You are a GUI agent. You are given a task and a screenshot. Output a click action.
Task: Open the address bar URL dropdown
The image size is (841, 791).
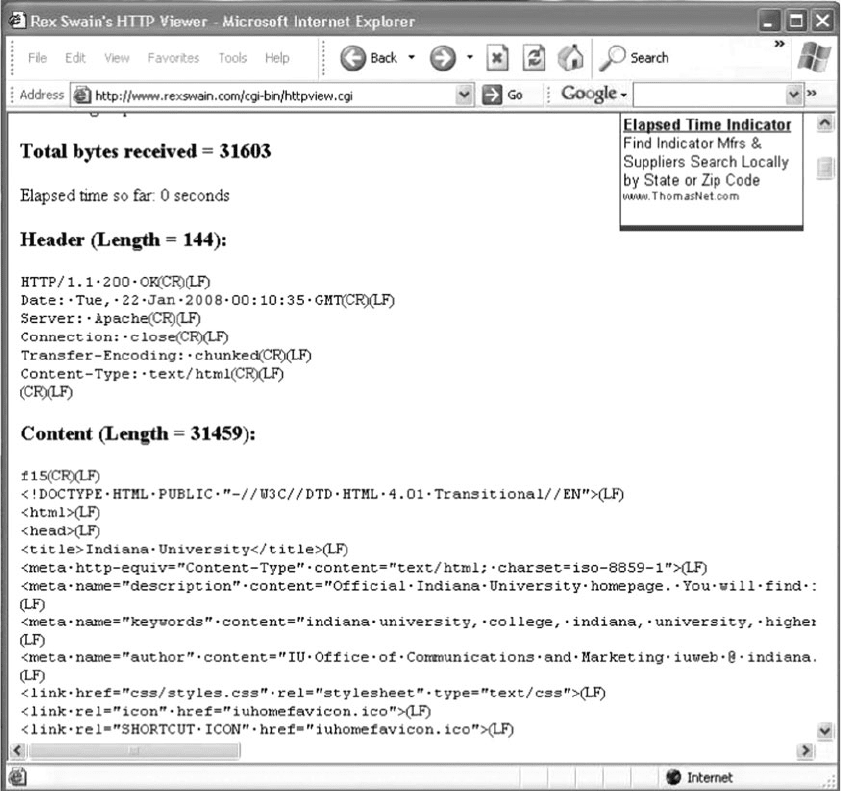click(x=463, y=96)
